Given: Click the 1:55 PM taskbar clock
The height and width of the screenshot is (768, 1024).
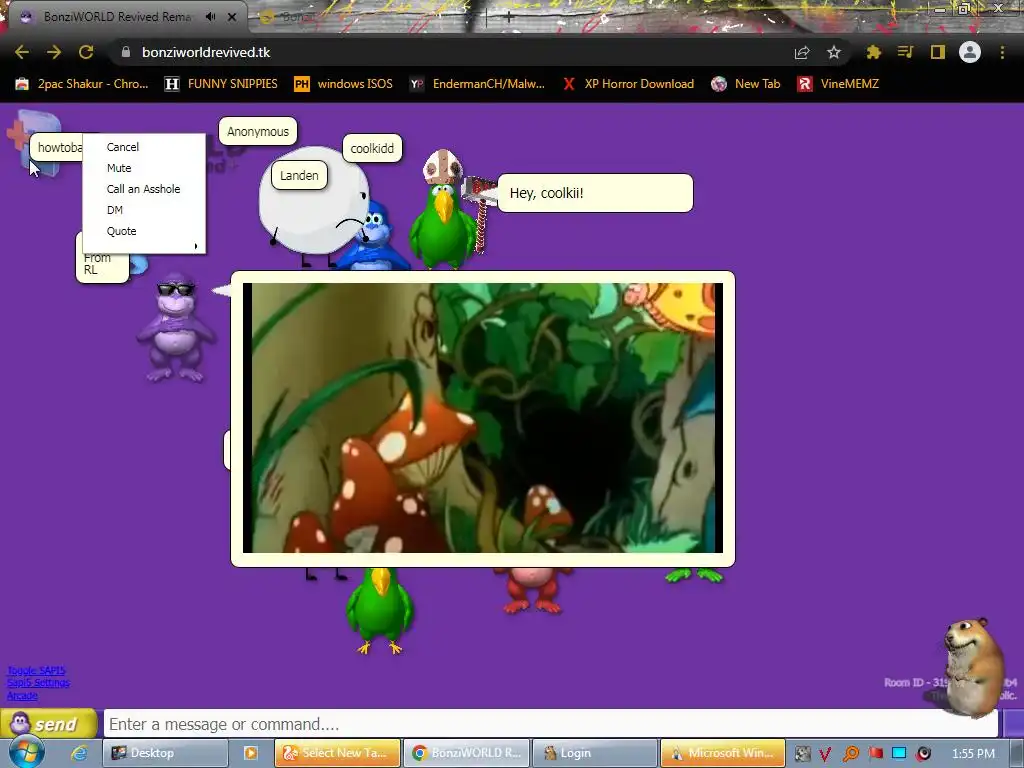Looking at the screenshot, I should [974, 754].
